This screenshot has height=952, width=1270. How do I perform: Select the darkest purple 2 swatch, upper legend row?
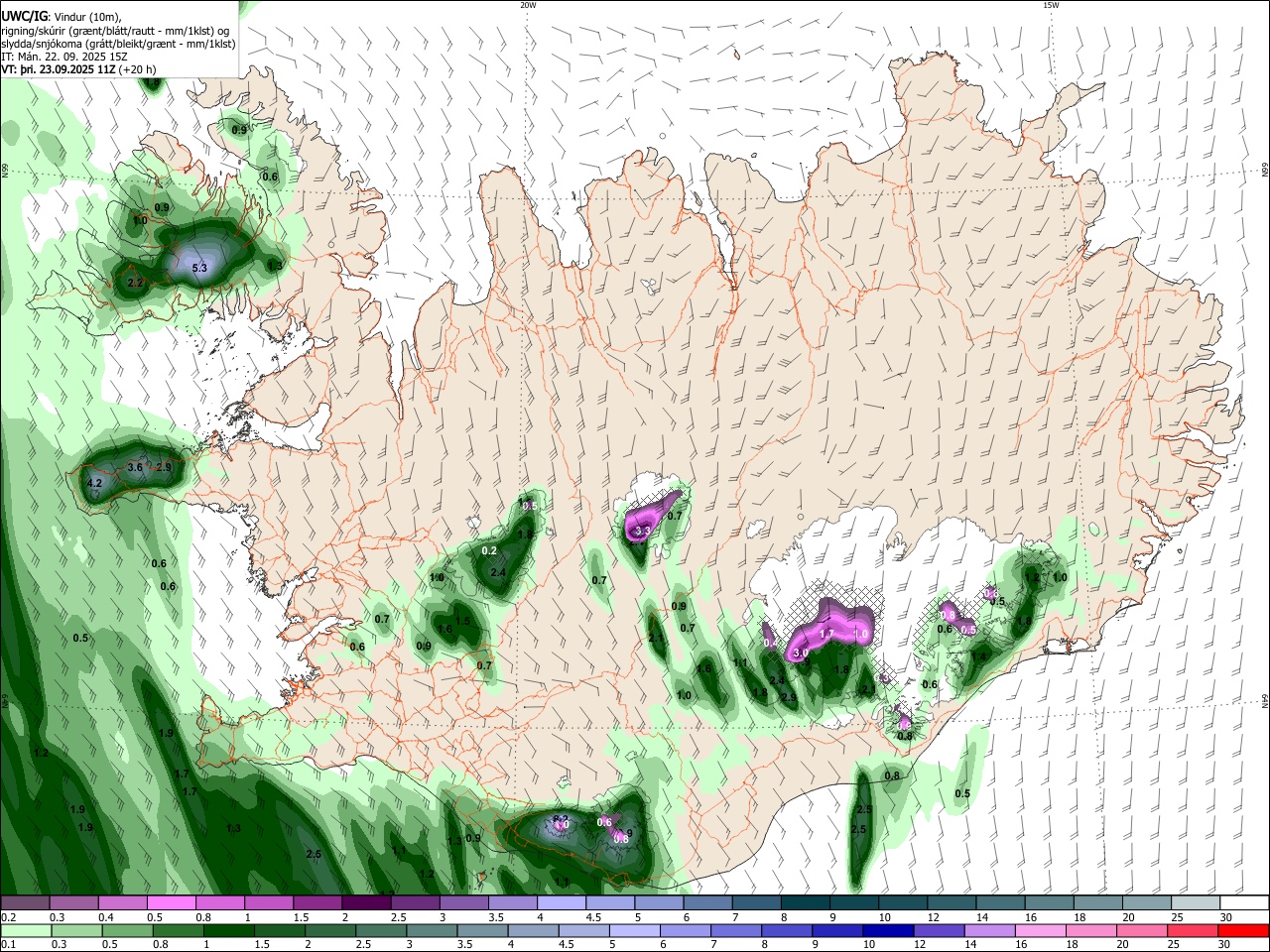(367, 903)
